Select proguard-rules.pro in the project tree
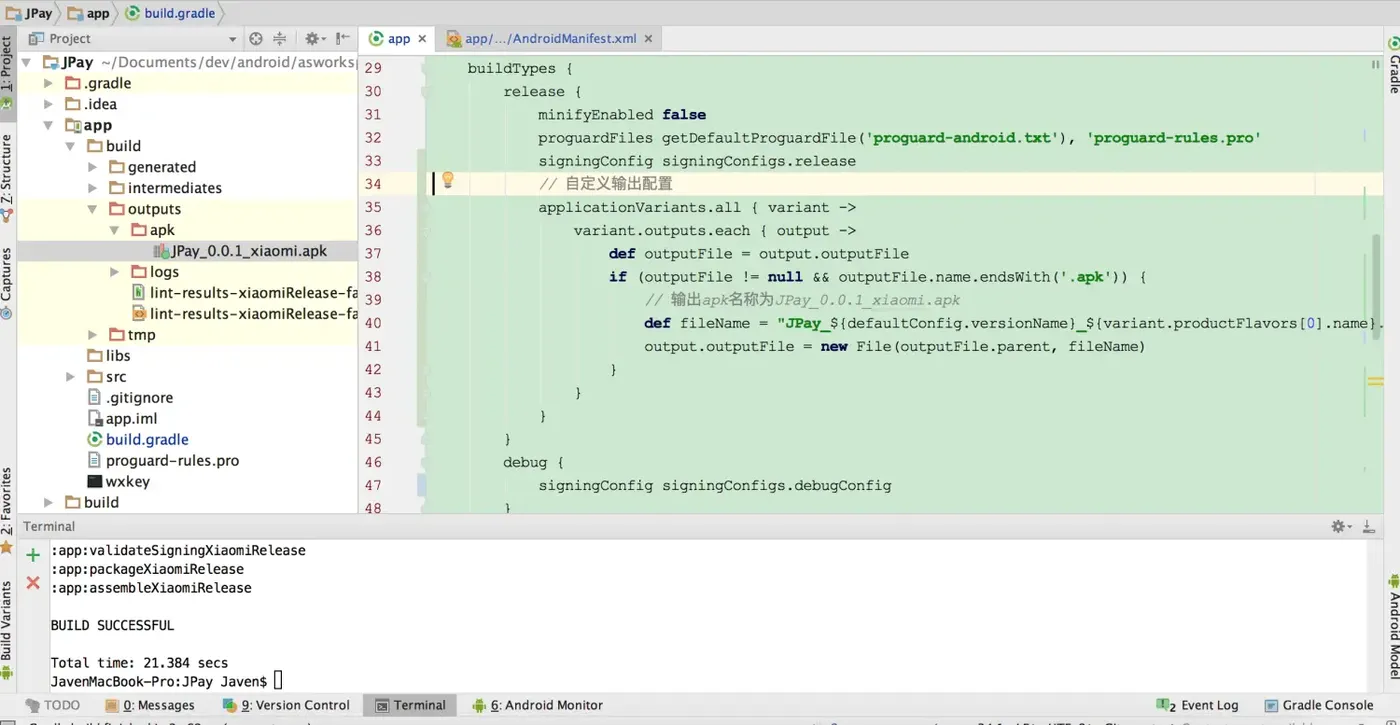This screenshot has height=725, width=1400. [x=163, y=460]
